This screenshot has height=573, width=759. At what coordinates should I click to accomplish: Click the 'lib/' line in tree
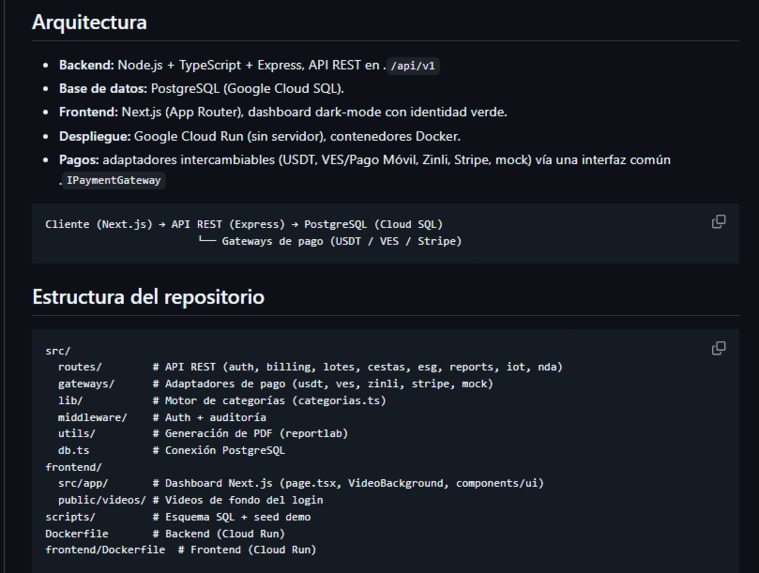pyautogui.click(x=222, y=401)
